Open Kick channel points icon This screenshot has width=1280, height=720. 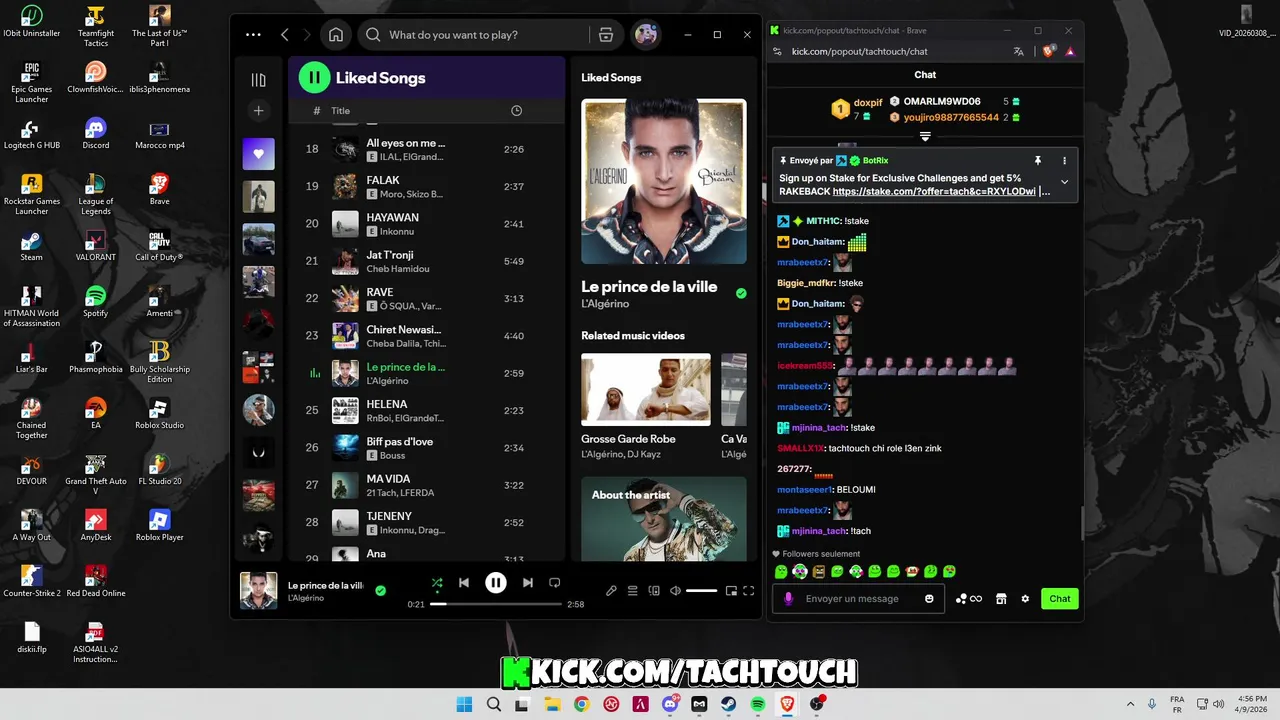(969, 599)
